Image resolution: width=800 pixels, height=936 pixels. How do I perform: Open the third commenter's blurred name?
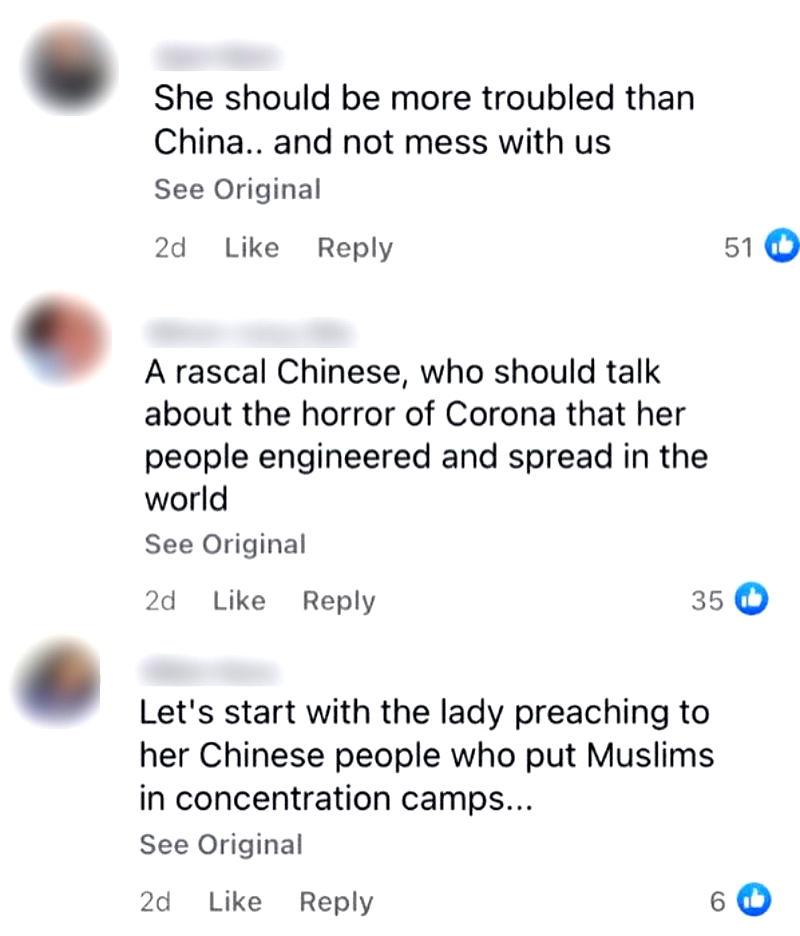209,672
